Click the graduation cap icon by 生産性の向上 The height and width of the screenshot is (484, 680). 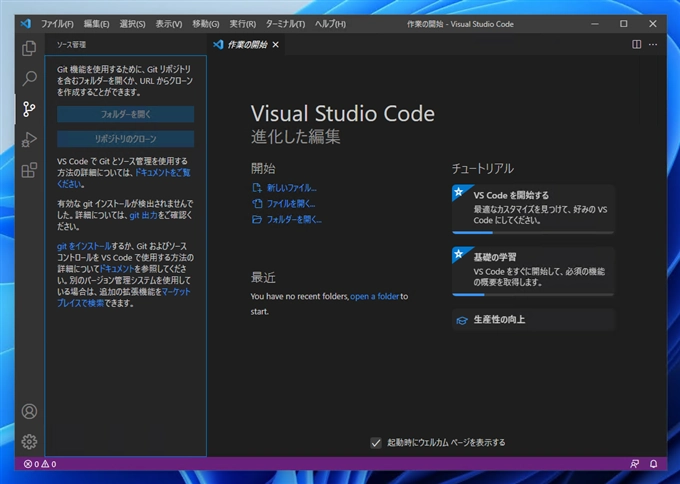pyautogui.click(x=462, y=320)
